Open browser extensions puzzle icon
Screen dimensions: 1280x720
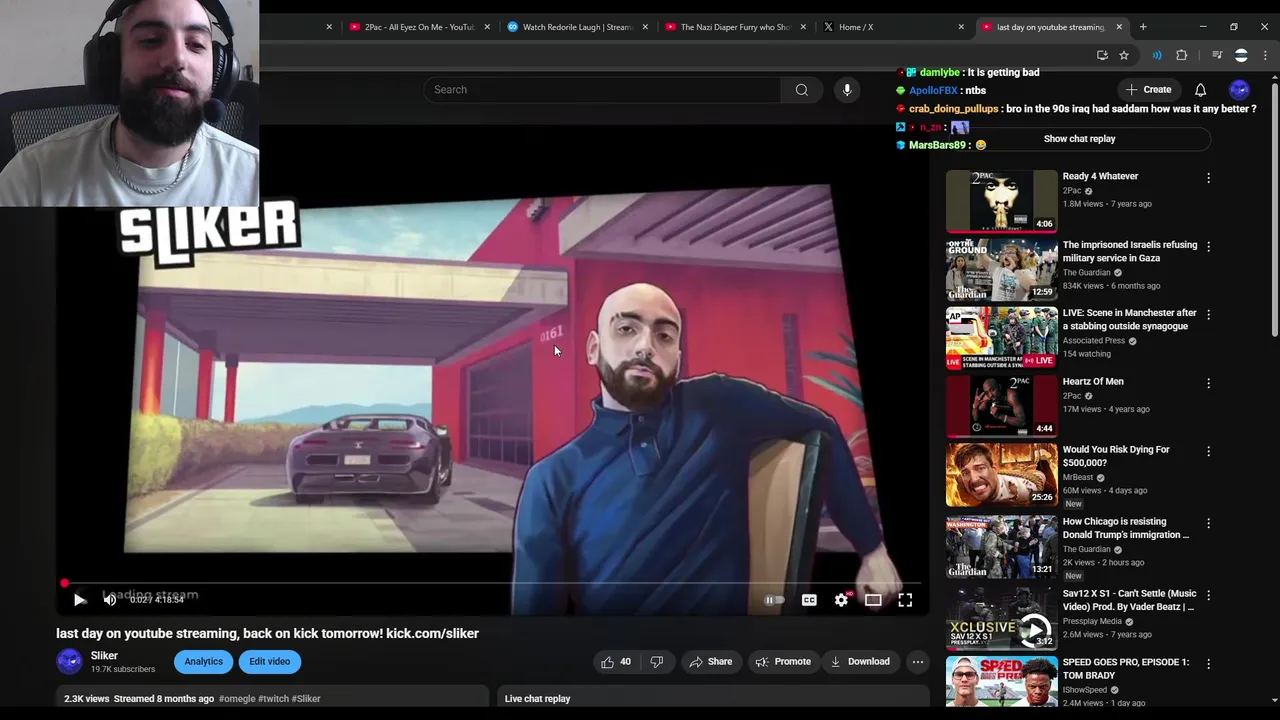coord(1182,55)
